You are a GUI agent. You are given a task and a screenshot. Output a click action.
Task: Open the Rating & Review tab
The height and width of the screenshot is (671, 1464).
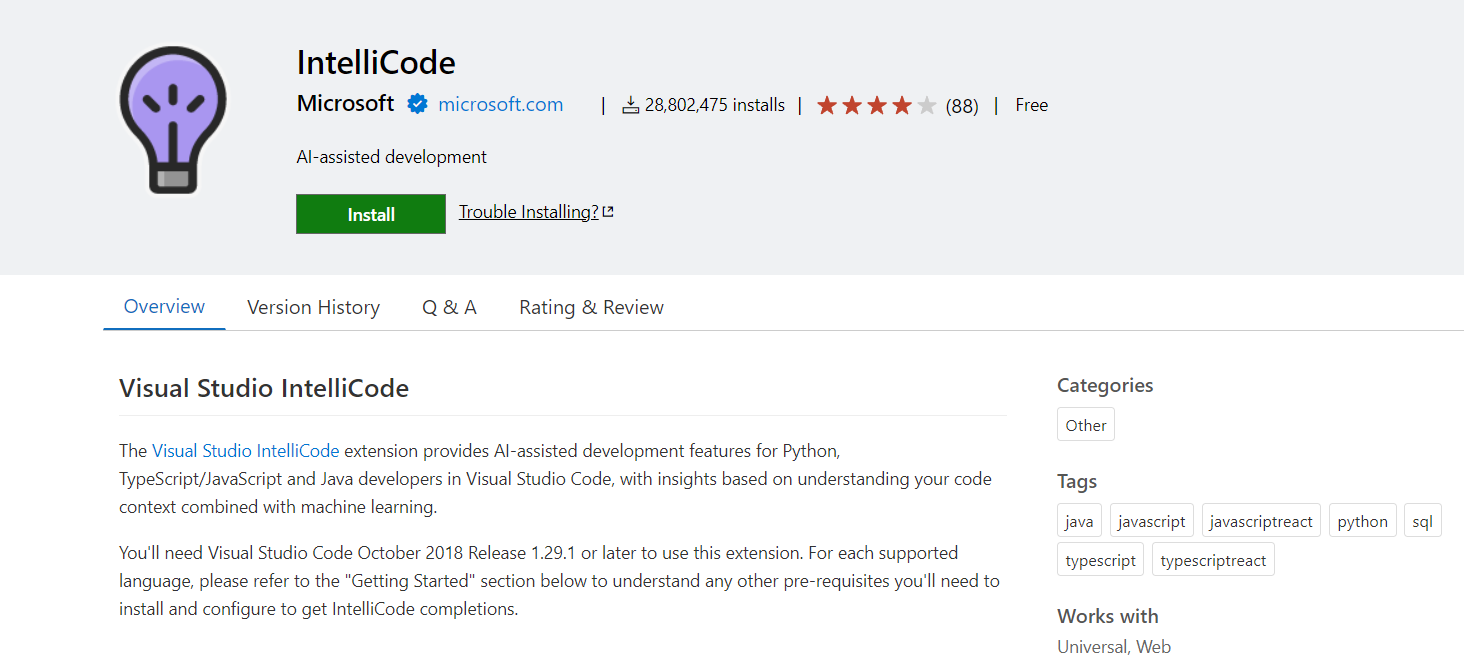591,307
